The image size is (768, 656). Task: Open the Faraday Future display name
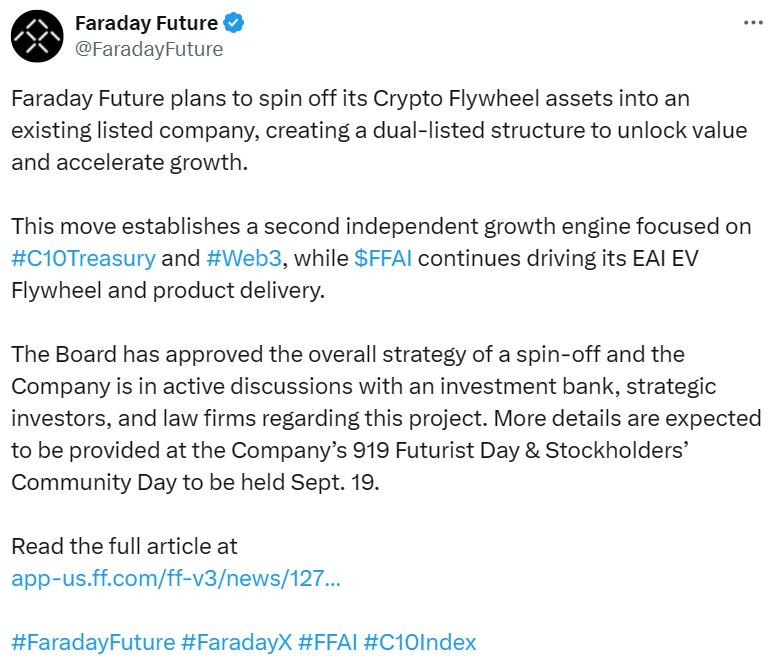tap(147, 23)
